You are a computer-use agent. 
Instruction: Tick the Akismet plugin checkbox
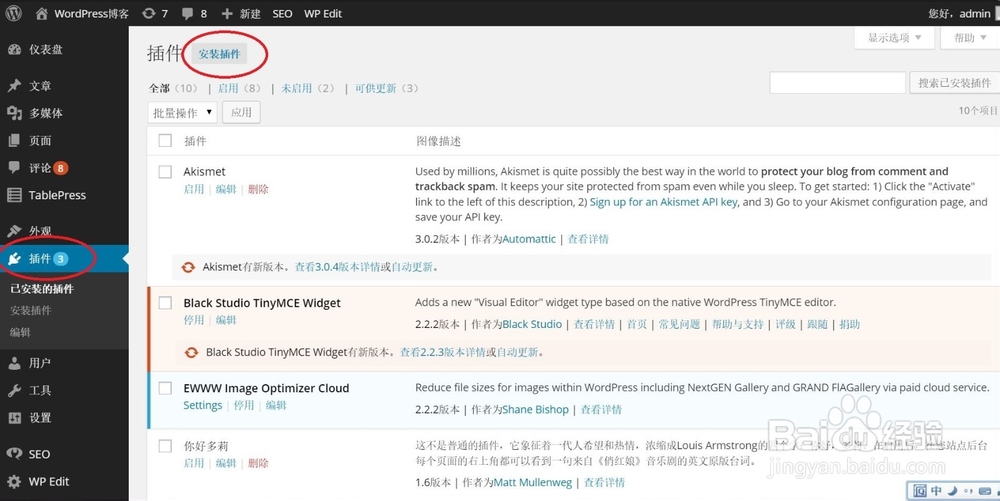[166, 172]
